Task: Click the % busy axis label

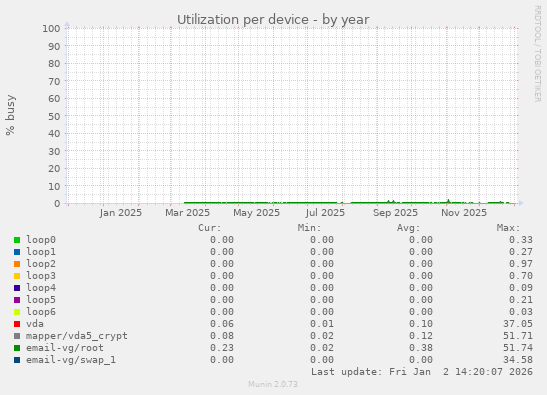Action: point(10,115)
